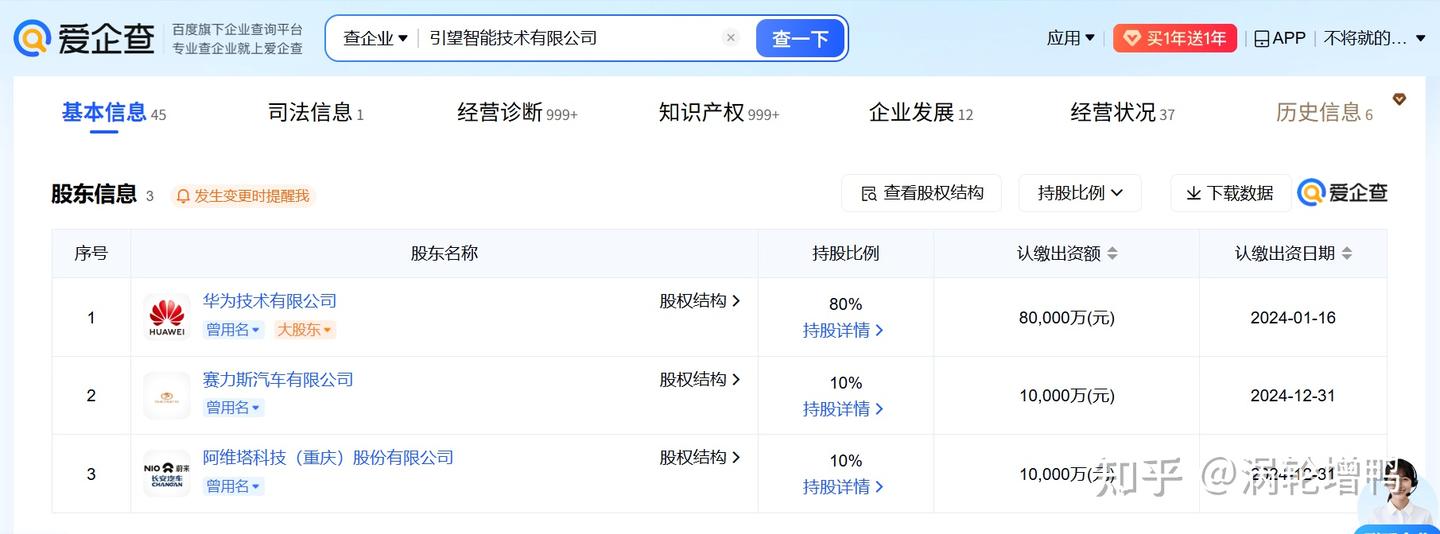Screen dimensions: 1440x534
Task: Click the Huawei company logo
Action: 167,317
